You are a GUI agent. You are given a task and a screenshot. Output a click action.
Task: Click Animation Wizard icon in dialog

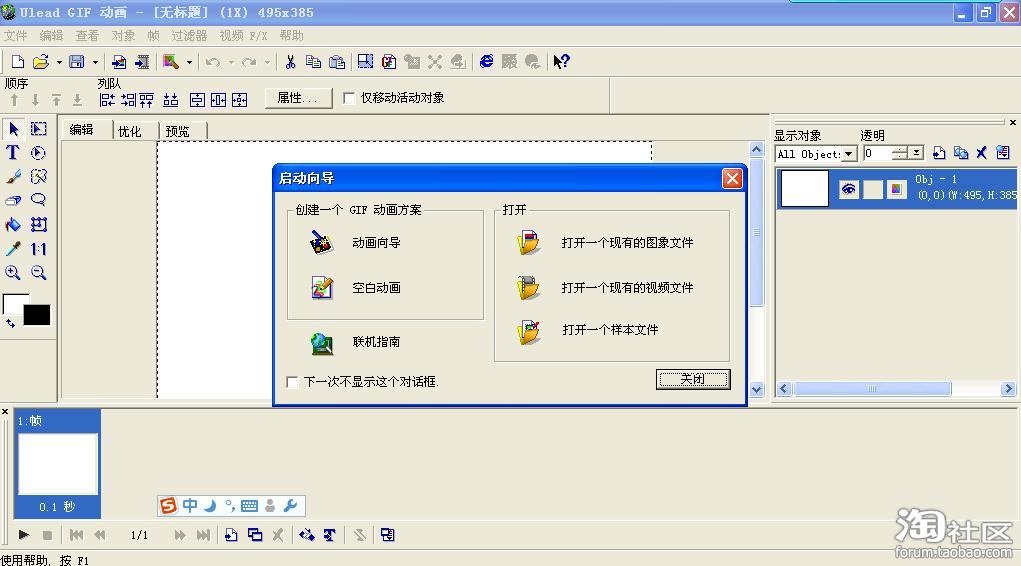321,242
